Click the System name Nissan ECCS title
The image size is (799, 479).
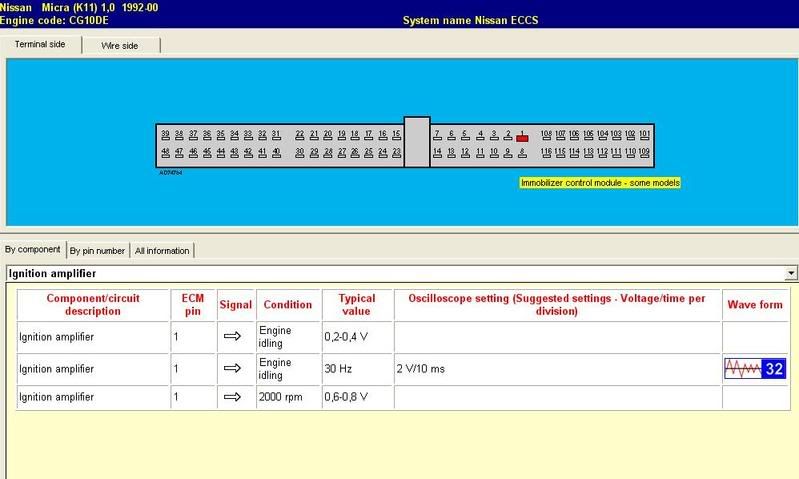[x=470, y=20]
